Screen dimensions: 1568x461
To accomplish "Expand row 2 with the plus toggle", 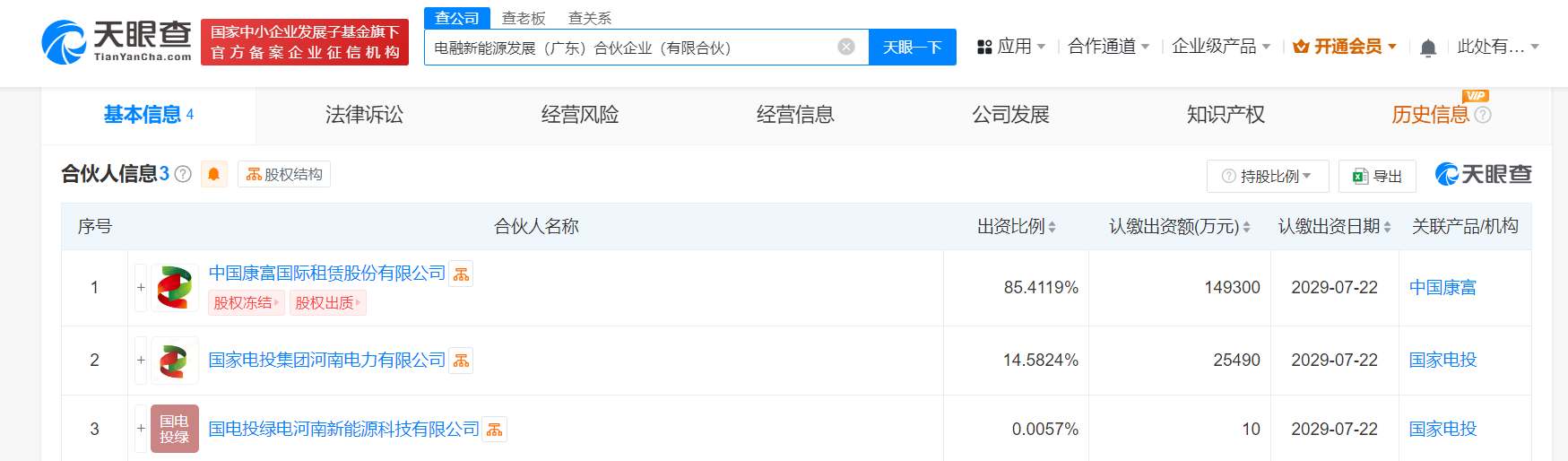I will click(141, 361).
